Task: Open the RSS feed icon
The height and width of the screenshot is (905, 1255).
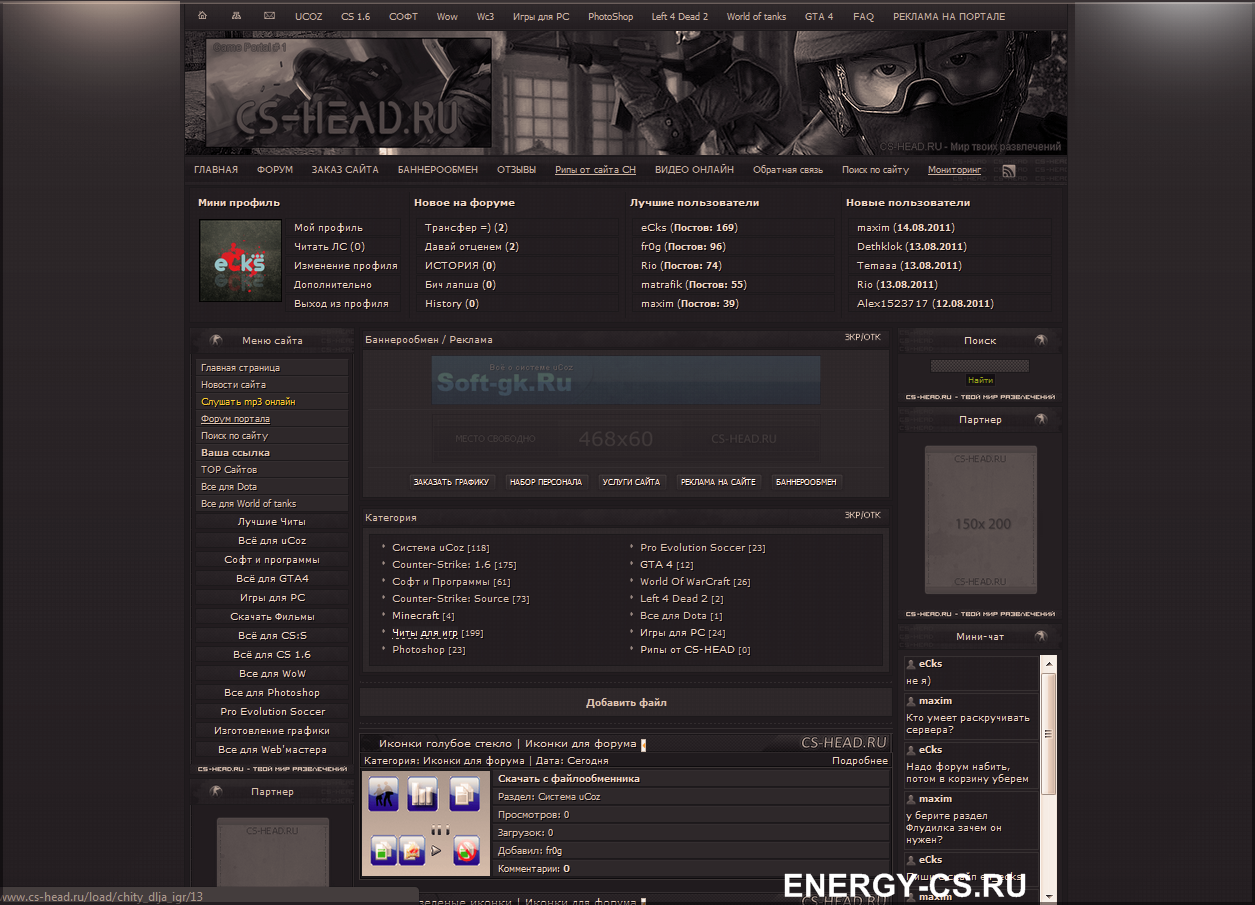Action: coord(1009,171)
